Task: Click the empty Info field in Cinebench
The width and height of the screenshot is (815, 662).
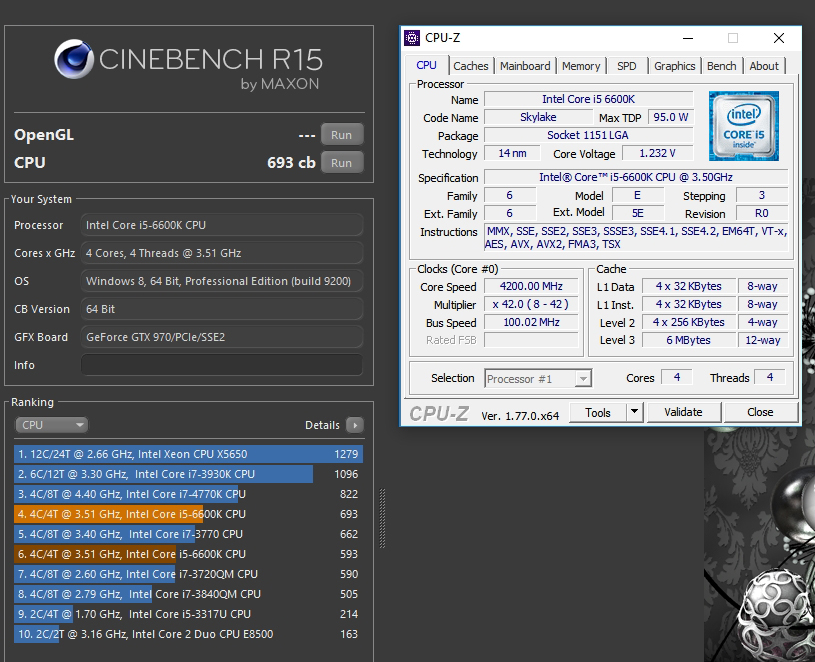Action: click(x=222, y=365)
